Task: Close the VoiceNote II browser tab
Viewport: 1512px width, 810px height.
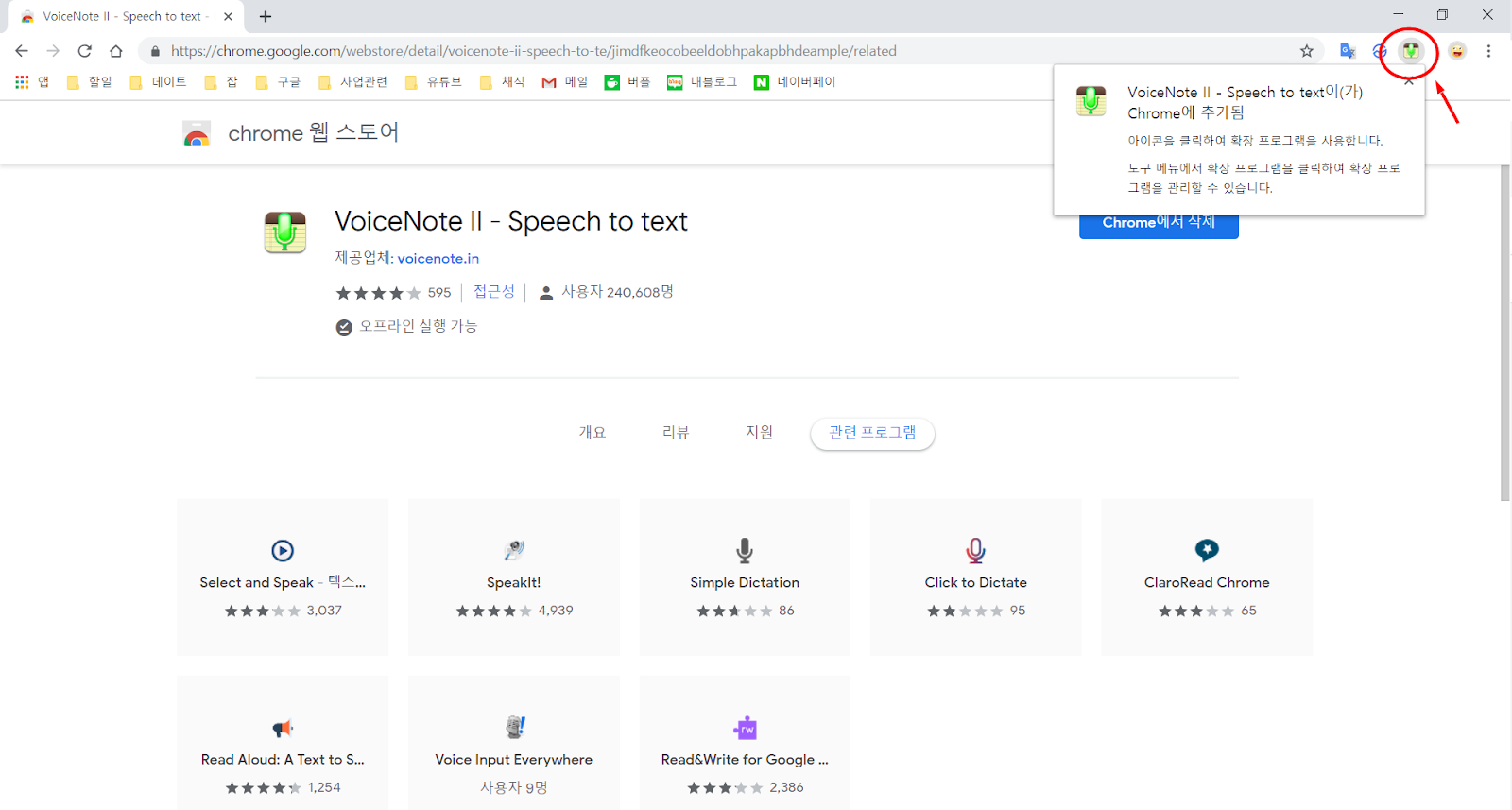Action: coord(228,16)
